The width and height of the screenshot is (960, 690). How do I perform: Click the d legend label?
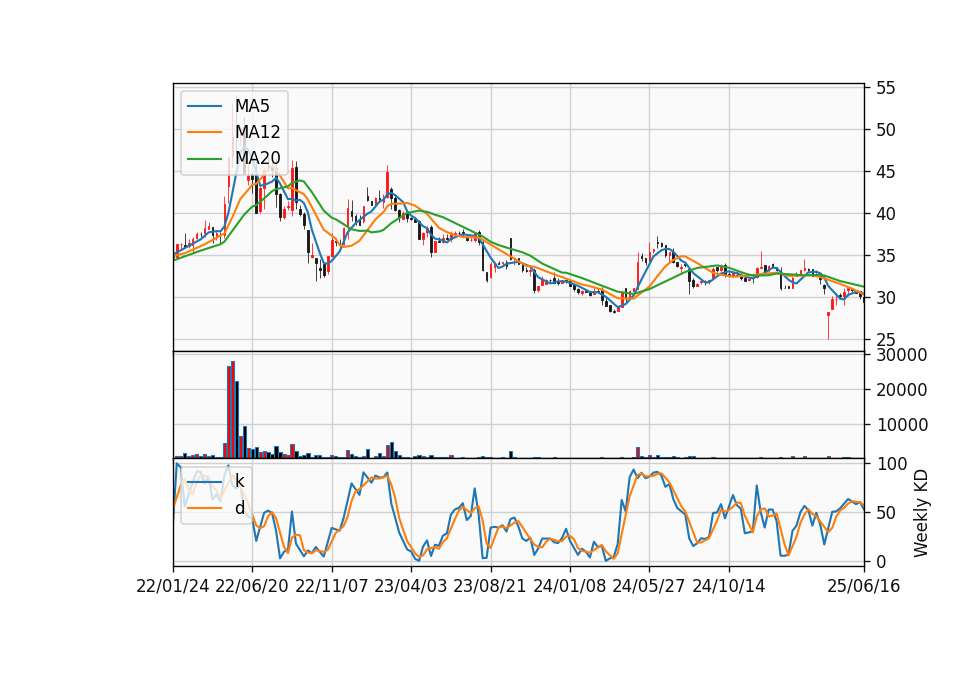point(239,508)
